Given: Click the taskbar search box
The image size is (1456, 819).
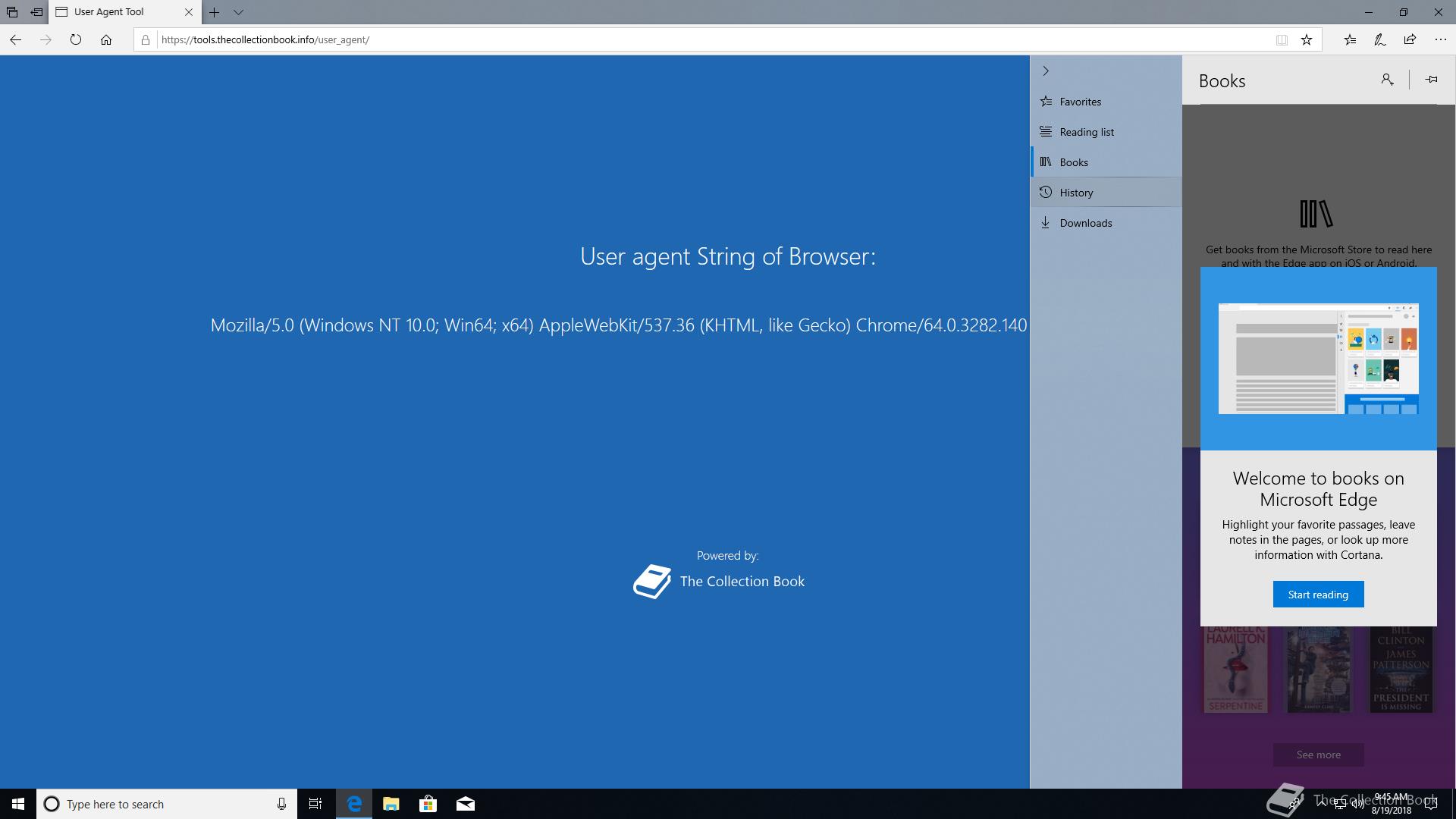Looking at the screenshot, I should (x=167, y=804).
